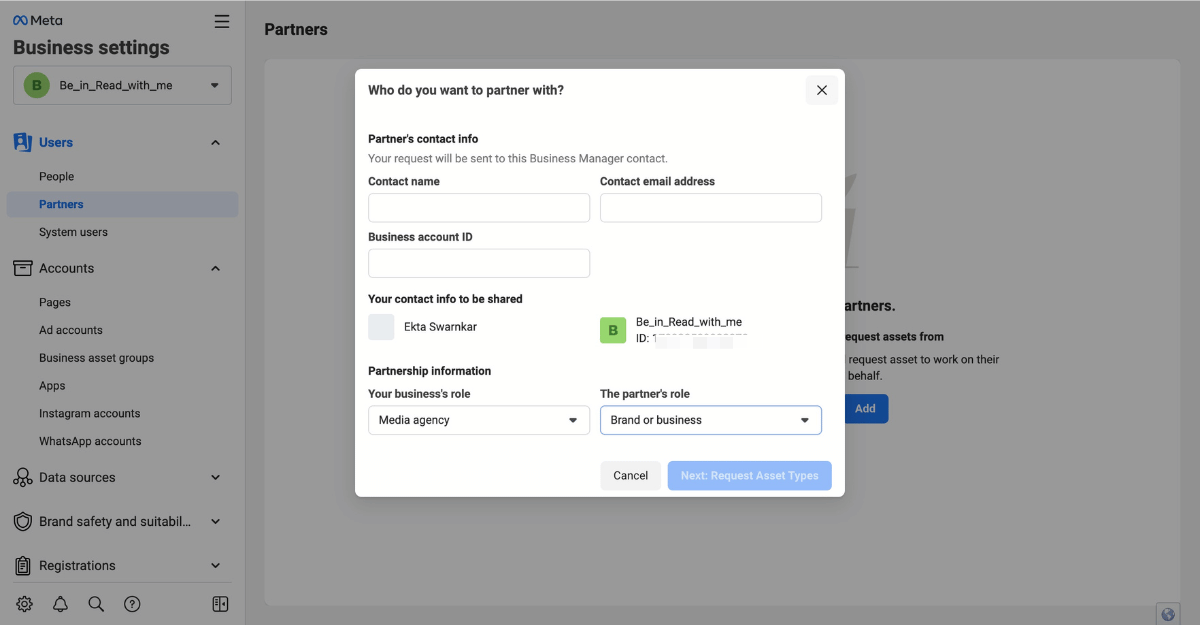Screen dimensions: 1200x625
Task: Click the hamburger menu icon
Action: click(x=221, y=20)
